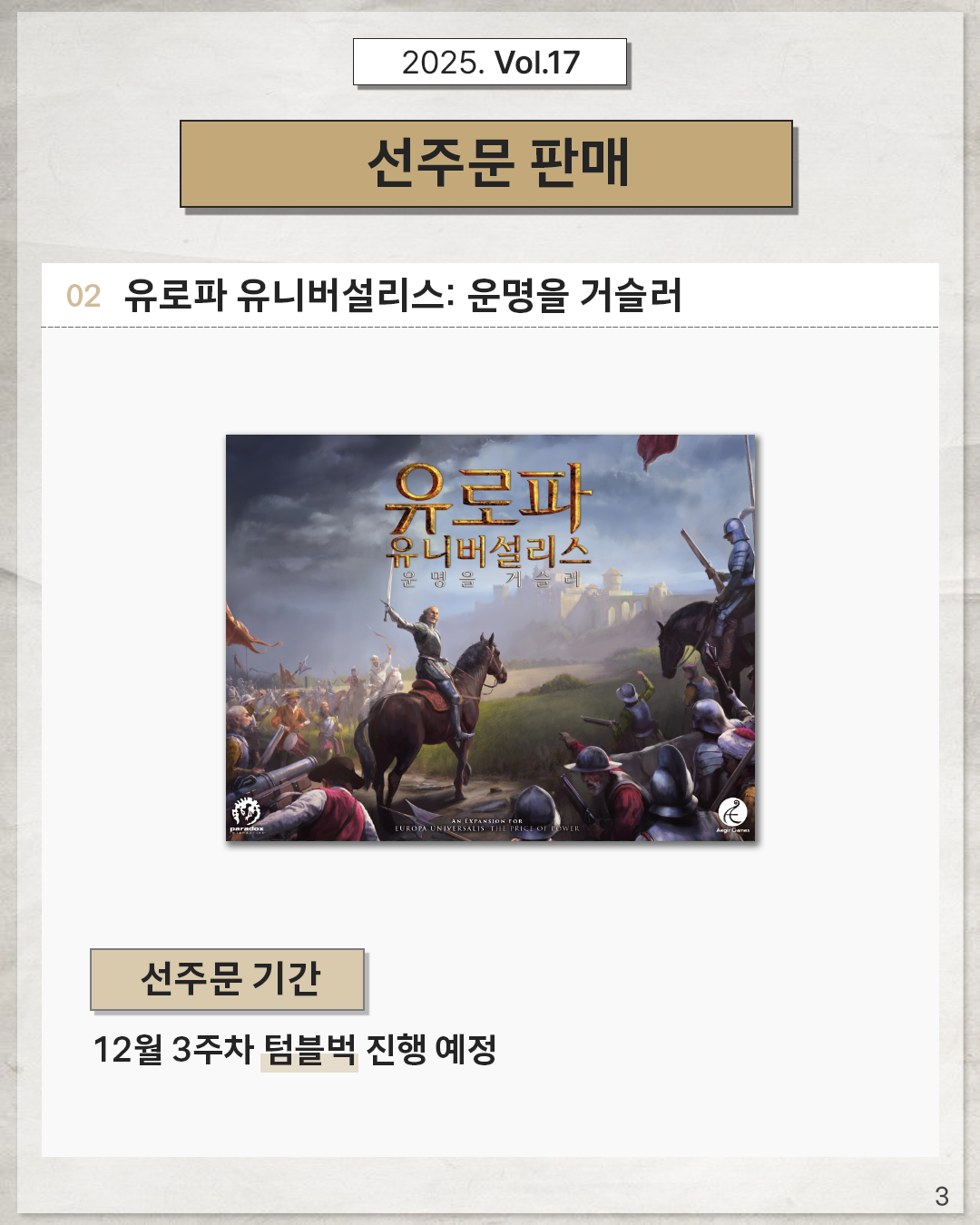Select the 유로파 유니버설리스: 운명을 거슬러 heading
This screenshot has width=980, height=1225.
403,295
